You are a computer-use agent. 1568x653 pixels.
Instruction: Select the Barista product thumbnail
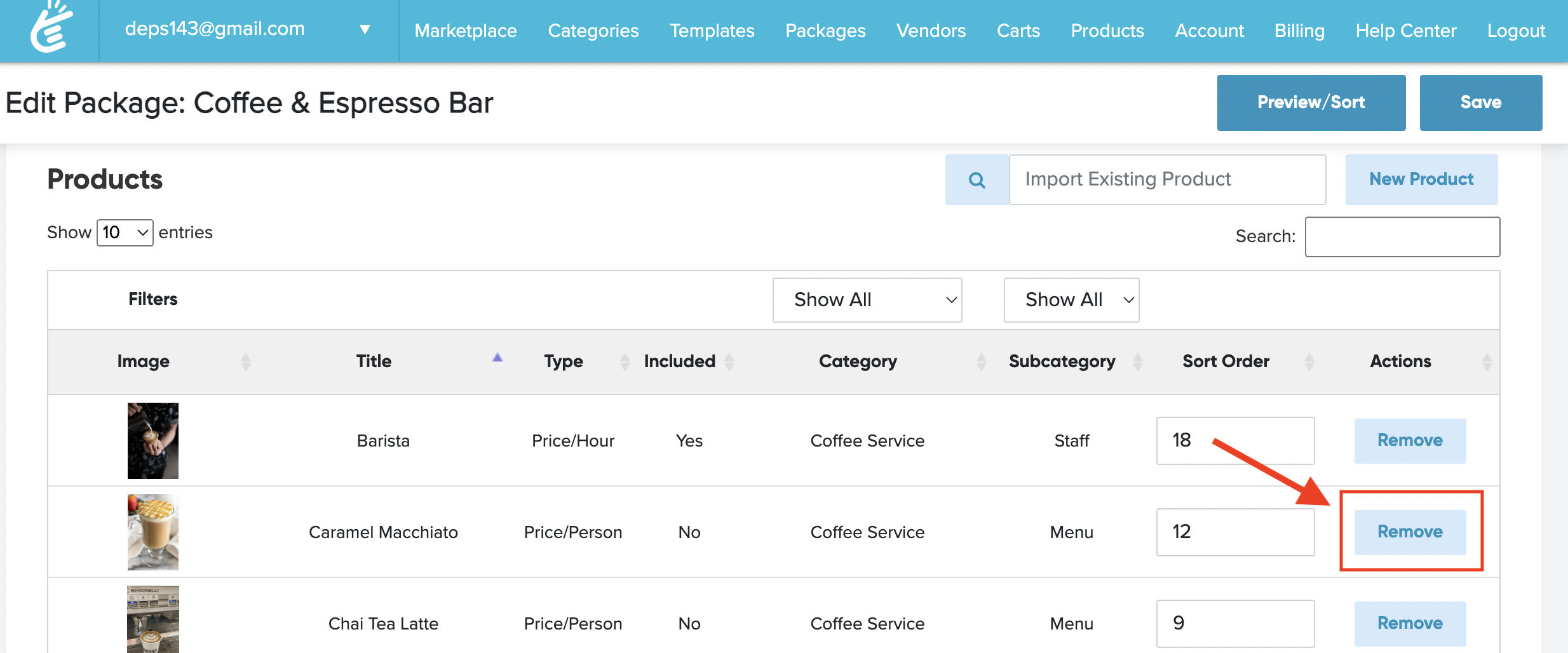coord(153,440)
